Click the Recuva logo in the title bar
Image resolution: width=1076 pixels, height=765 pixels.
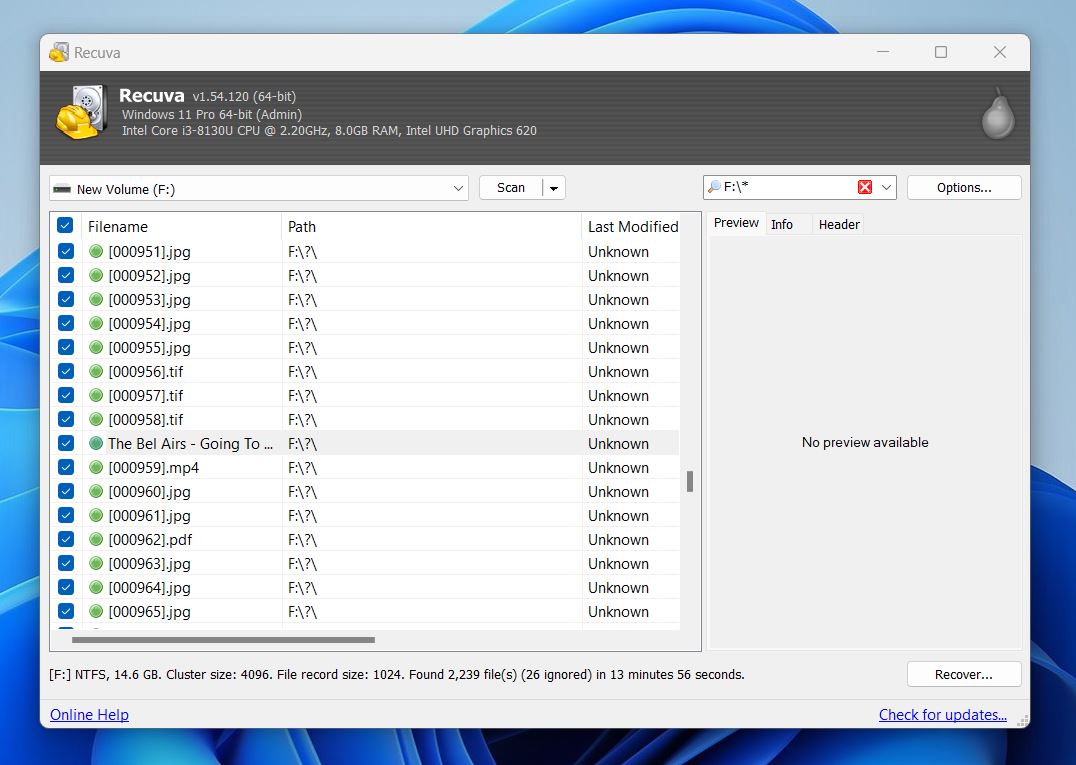(58, 52)
